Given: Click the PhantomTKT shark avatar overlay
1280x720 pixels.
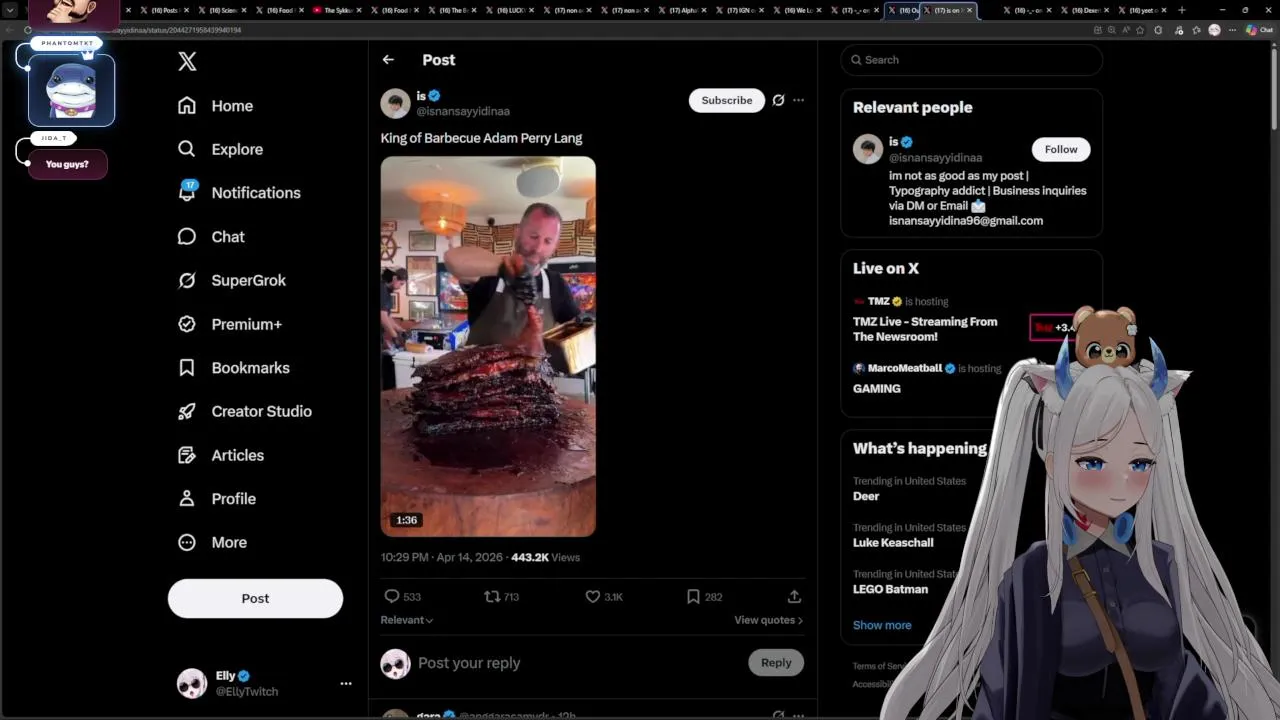Looking at the screenshot, I should [x=71, y=90].
